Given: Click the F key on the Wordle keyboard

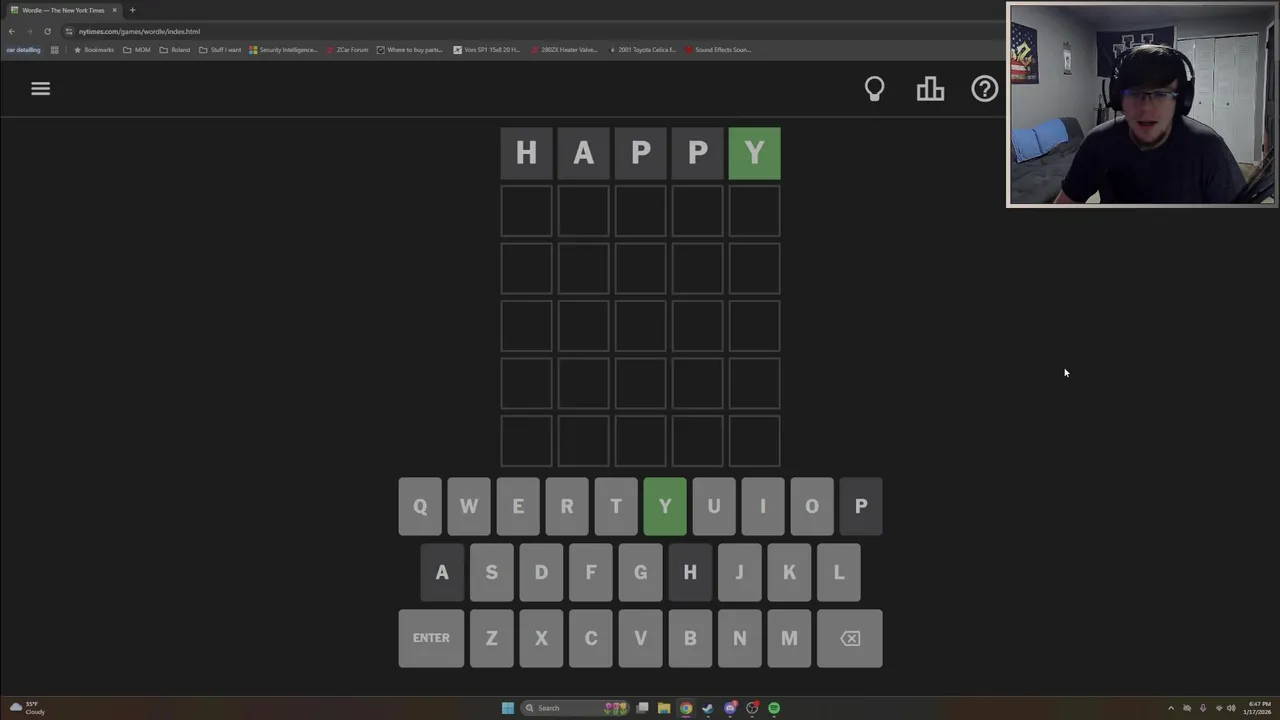Looking at the screenshot, I should coord(591,572).
